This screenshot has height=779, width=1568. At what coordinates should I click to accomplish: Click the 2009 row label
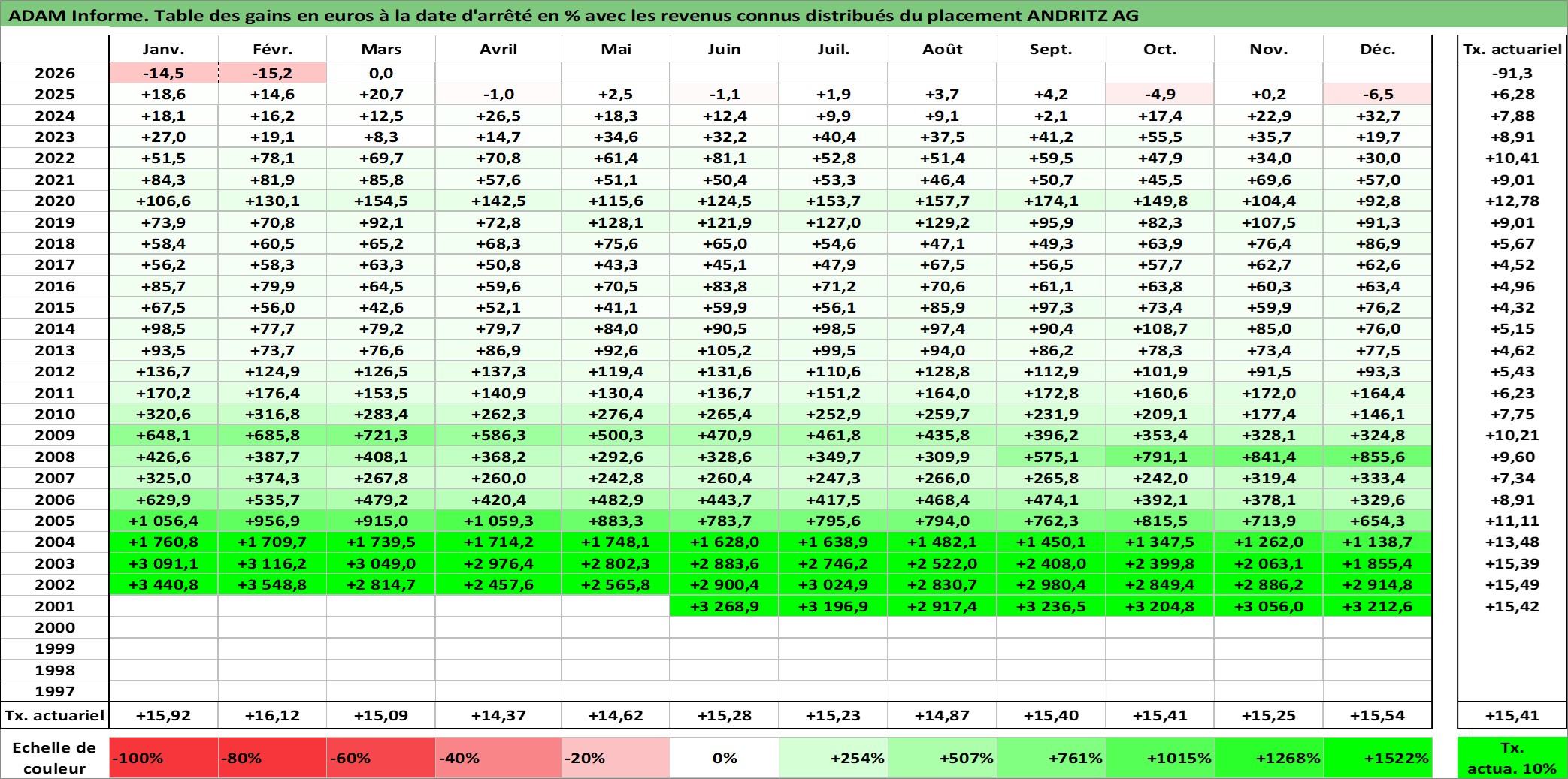point(55,435)
